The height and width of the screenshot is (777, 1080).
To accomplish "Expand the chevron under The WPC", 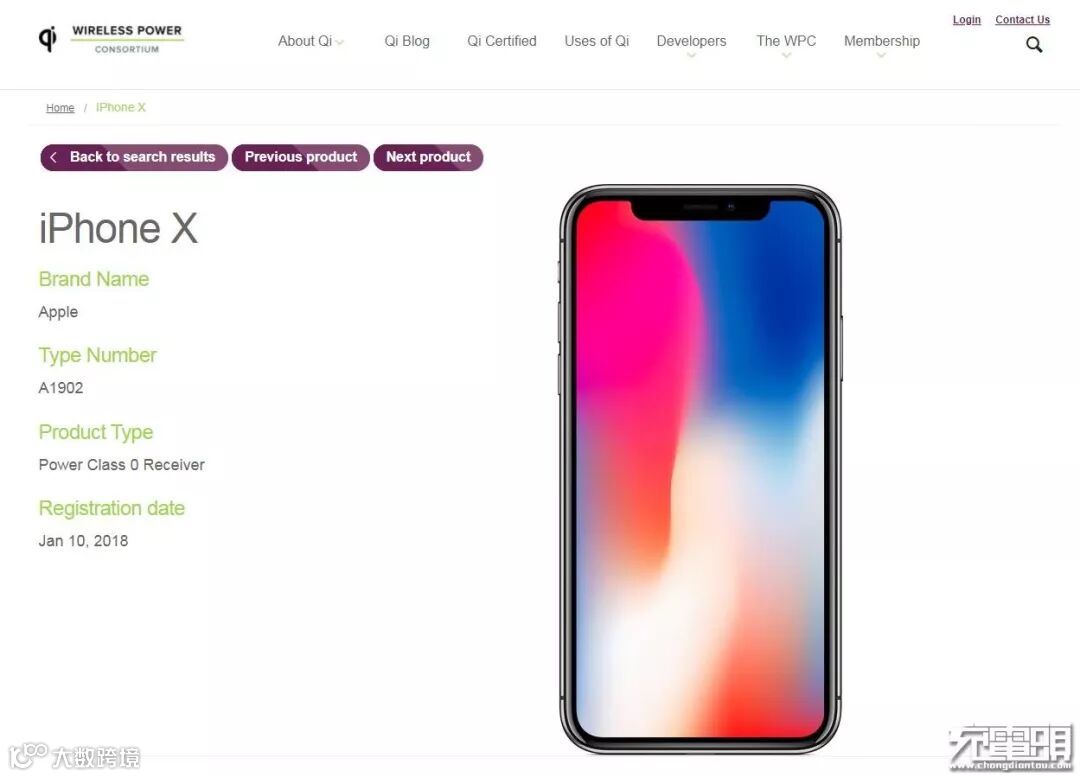I will (787, 56).
